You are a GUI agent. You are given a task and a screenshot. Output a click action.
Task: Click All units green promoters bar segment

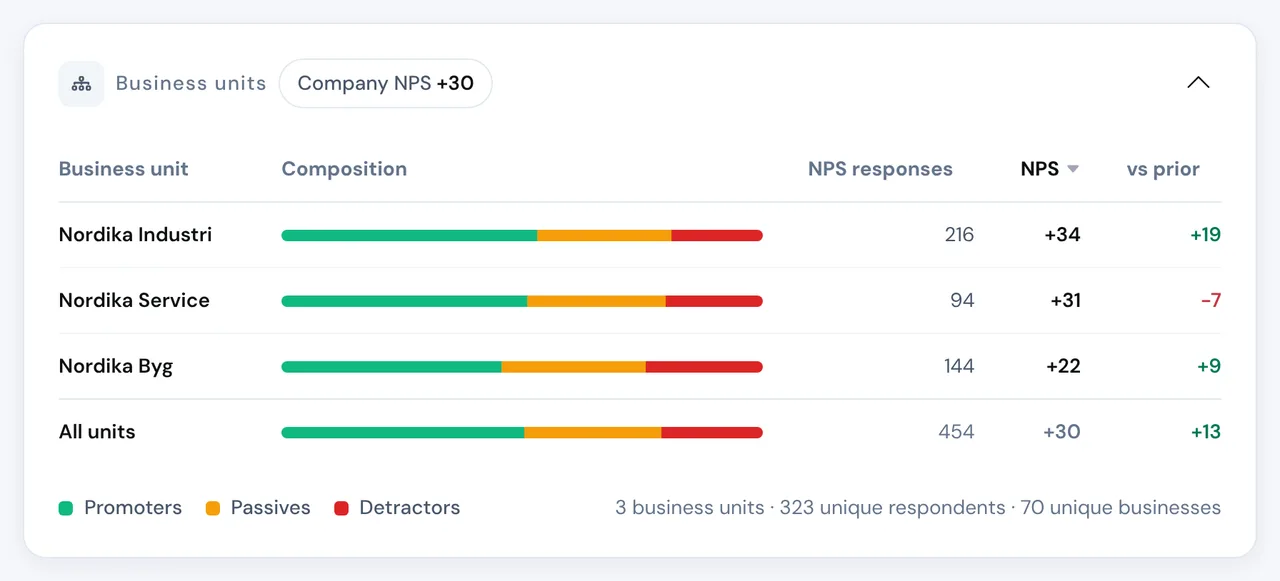(403, 433)
